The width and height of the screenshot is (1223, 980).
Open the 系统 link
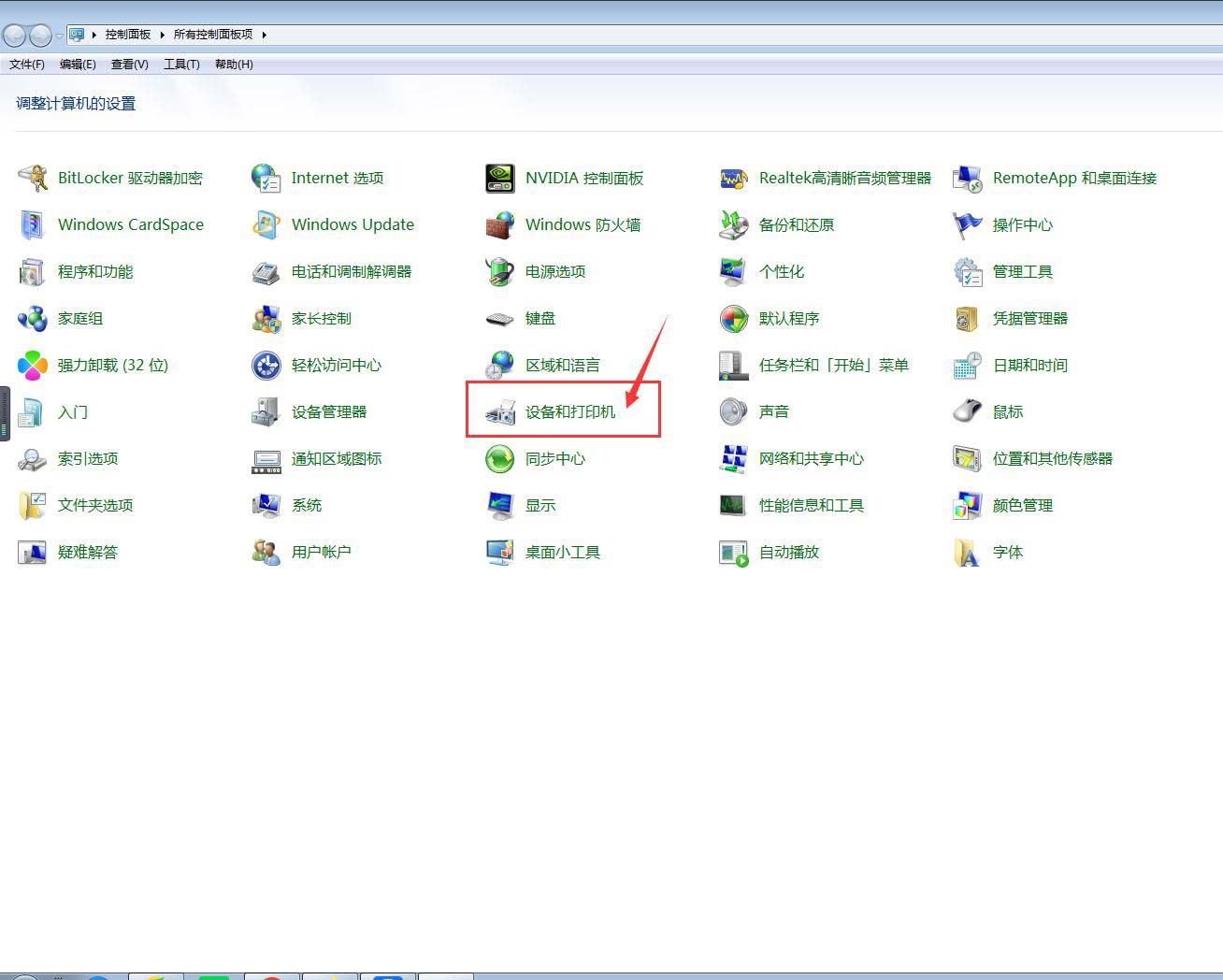point(307,505)
